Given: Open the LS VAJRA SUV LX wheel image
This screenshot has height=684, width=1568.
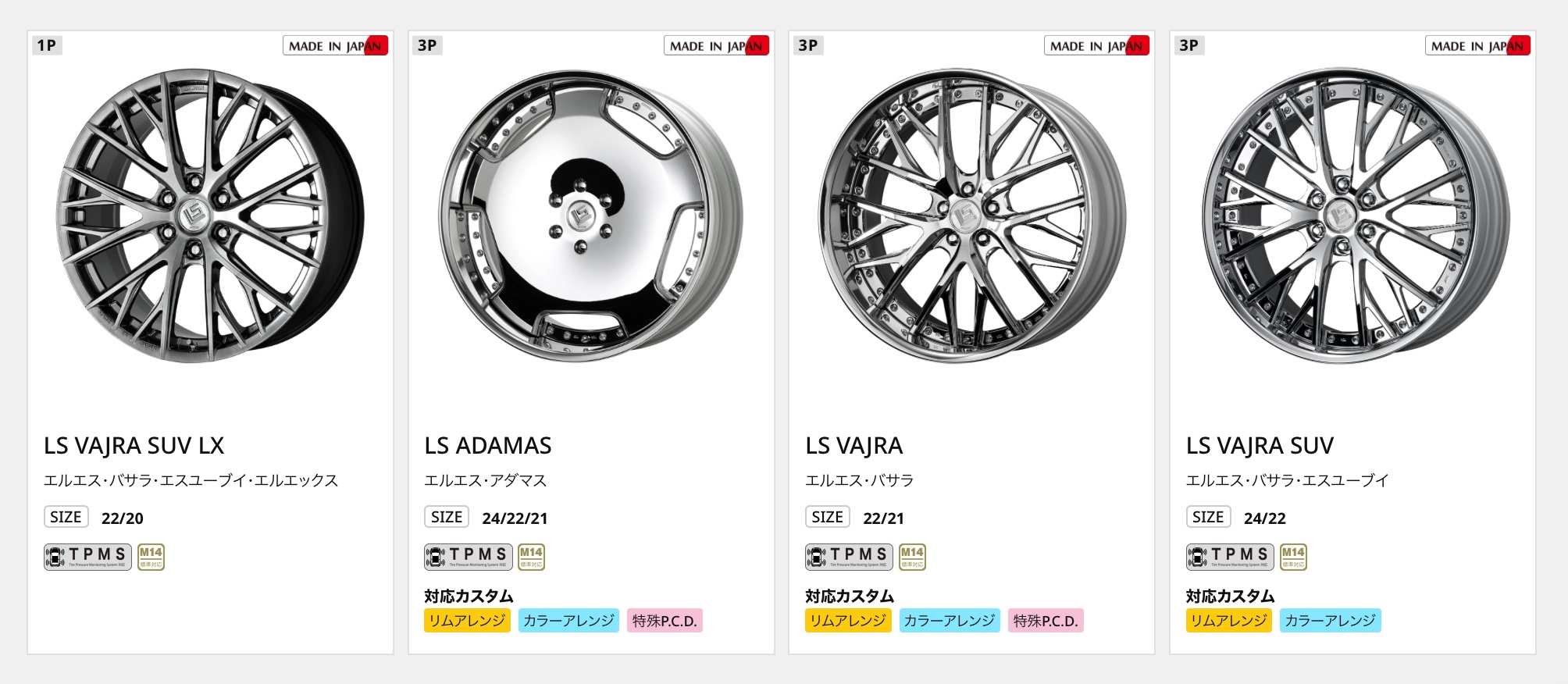Looking at the screenshot, I should (210, 216).
